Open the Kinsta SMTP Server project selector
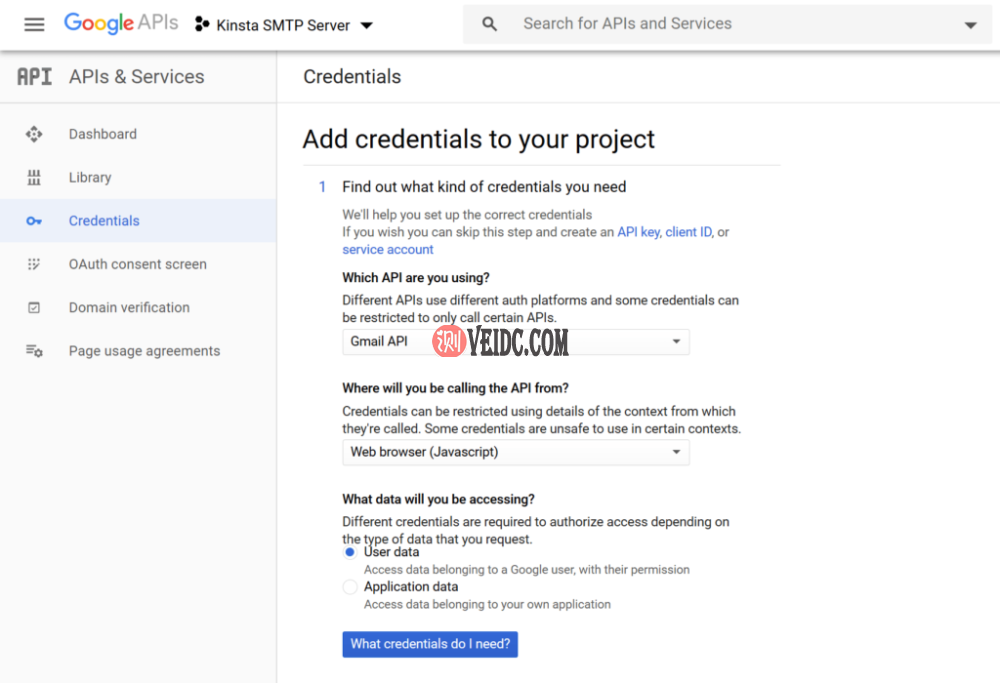Screen dimensions: 1000x683 (x=284, y=25)
